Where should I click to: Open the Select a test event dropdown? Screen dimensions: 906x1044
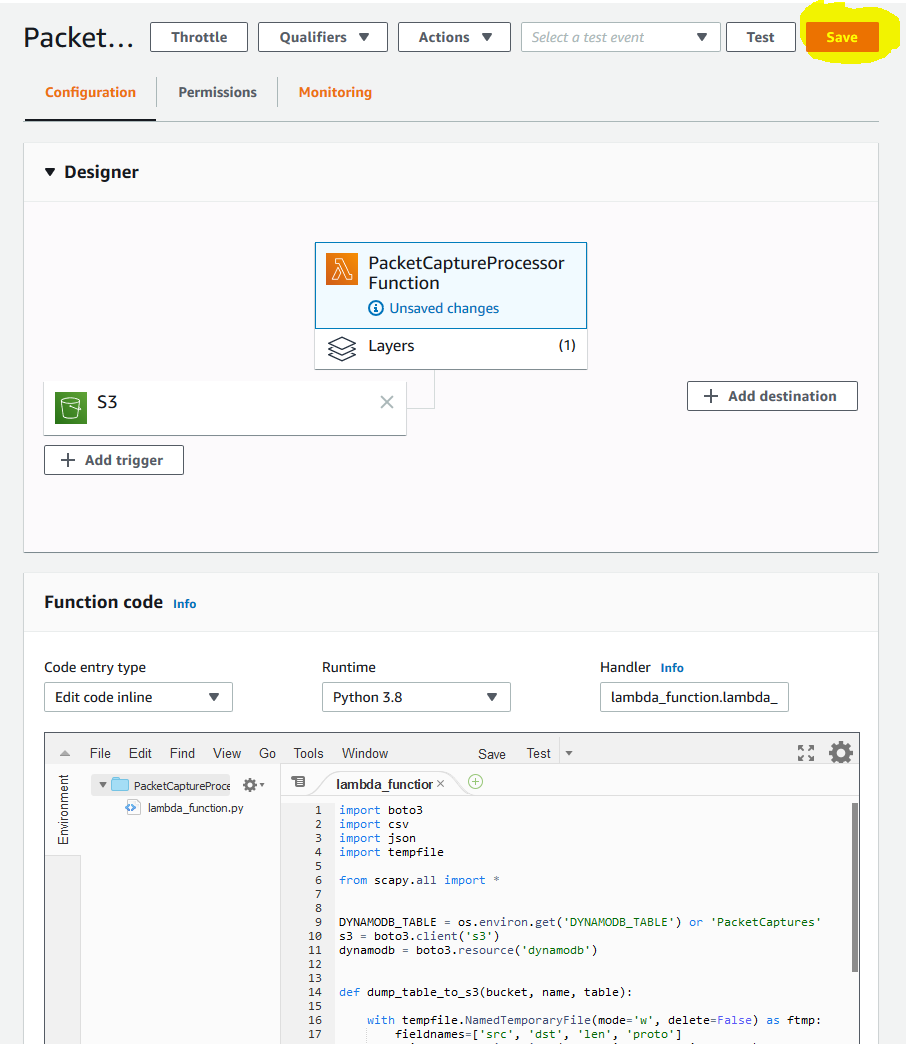click(x=620, y=37)
